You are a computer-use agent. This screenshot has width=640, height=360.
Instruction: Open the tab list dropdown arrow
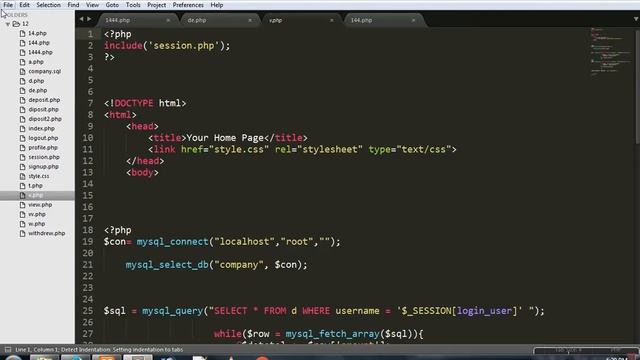pos(636,19)
